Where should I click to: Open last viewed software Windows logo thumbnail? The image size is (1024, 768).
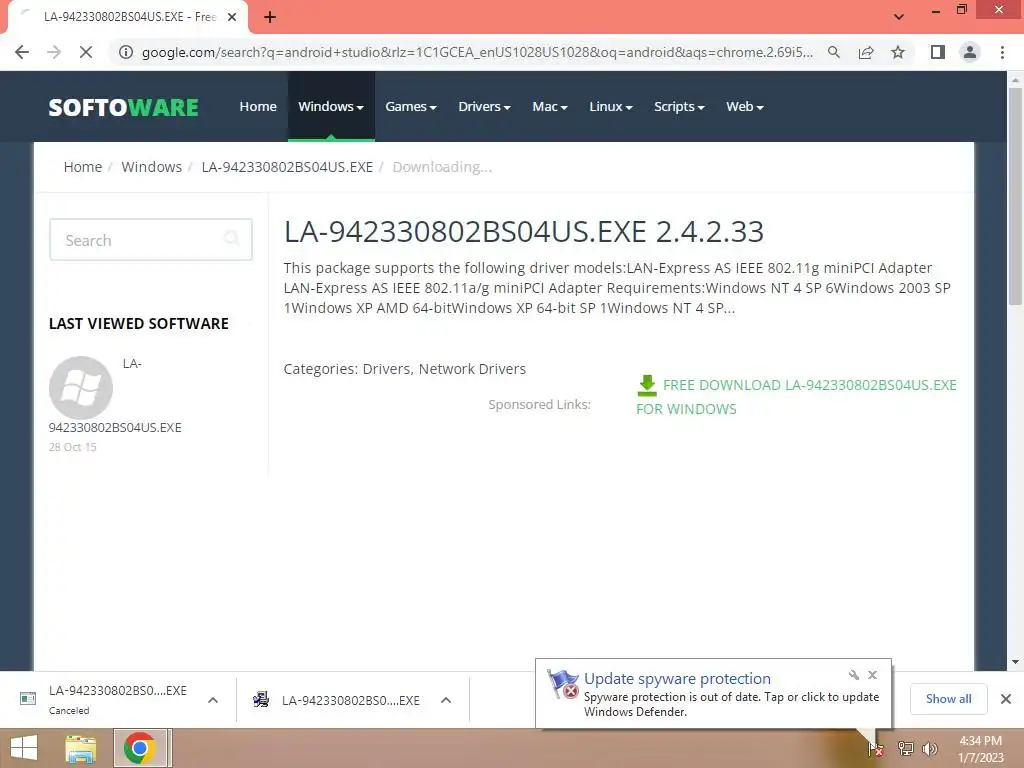tap(81, 388)
